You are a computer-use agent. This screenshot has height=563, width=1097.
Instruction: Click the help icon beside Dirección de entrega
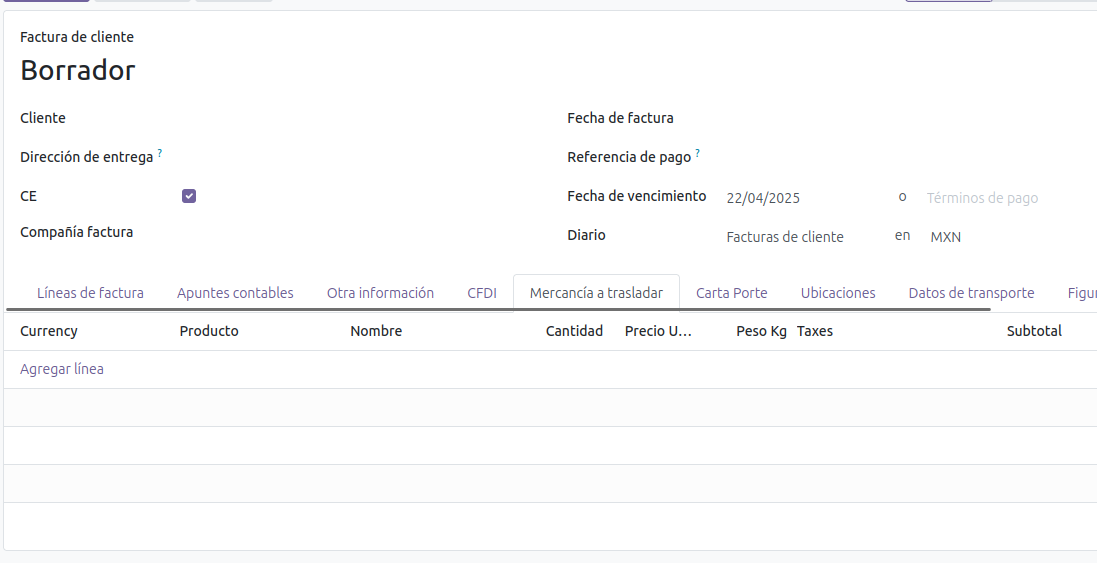click(160, 154)
